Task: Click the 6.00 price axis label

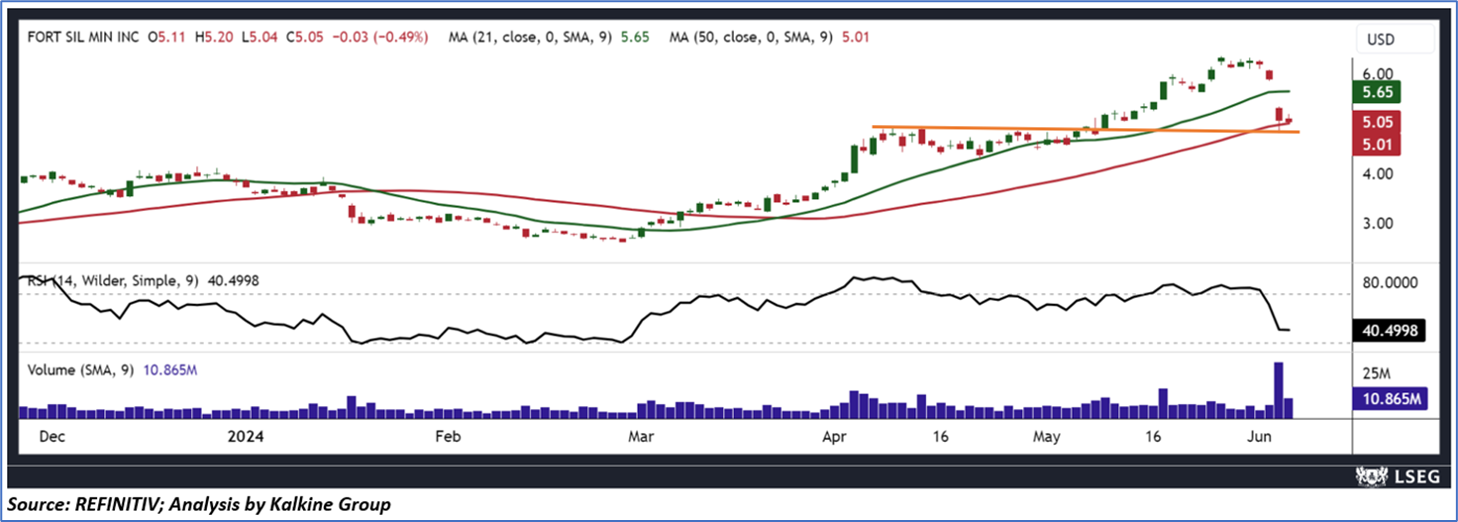Action: point(1379,73)
